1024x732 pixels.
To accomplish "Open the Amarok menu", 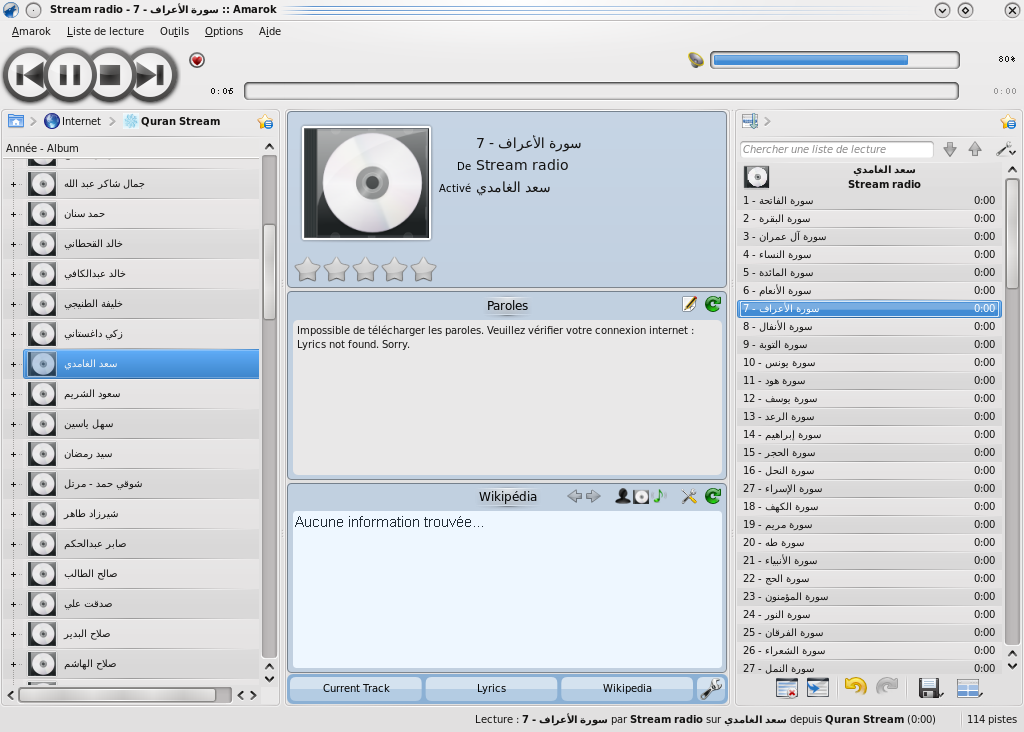I will [x=31, y=31].
